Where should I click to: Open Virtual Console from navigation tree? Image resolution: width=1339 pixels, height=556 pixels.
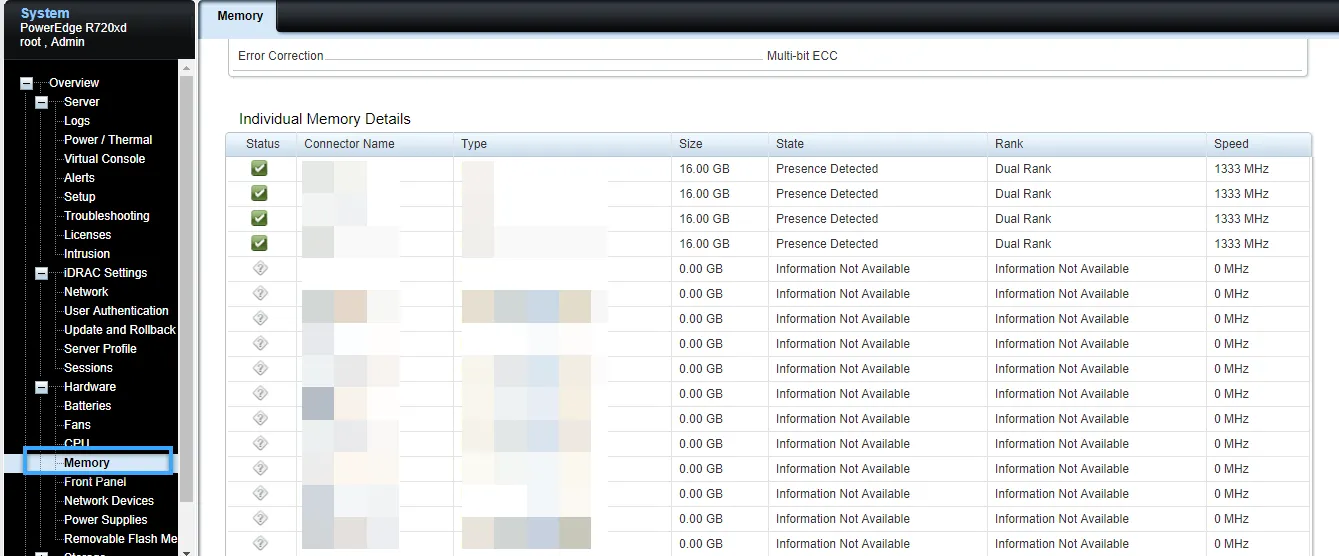[104, 159]
